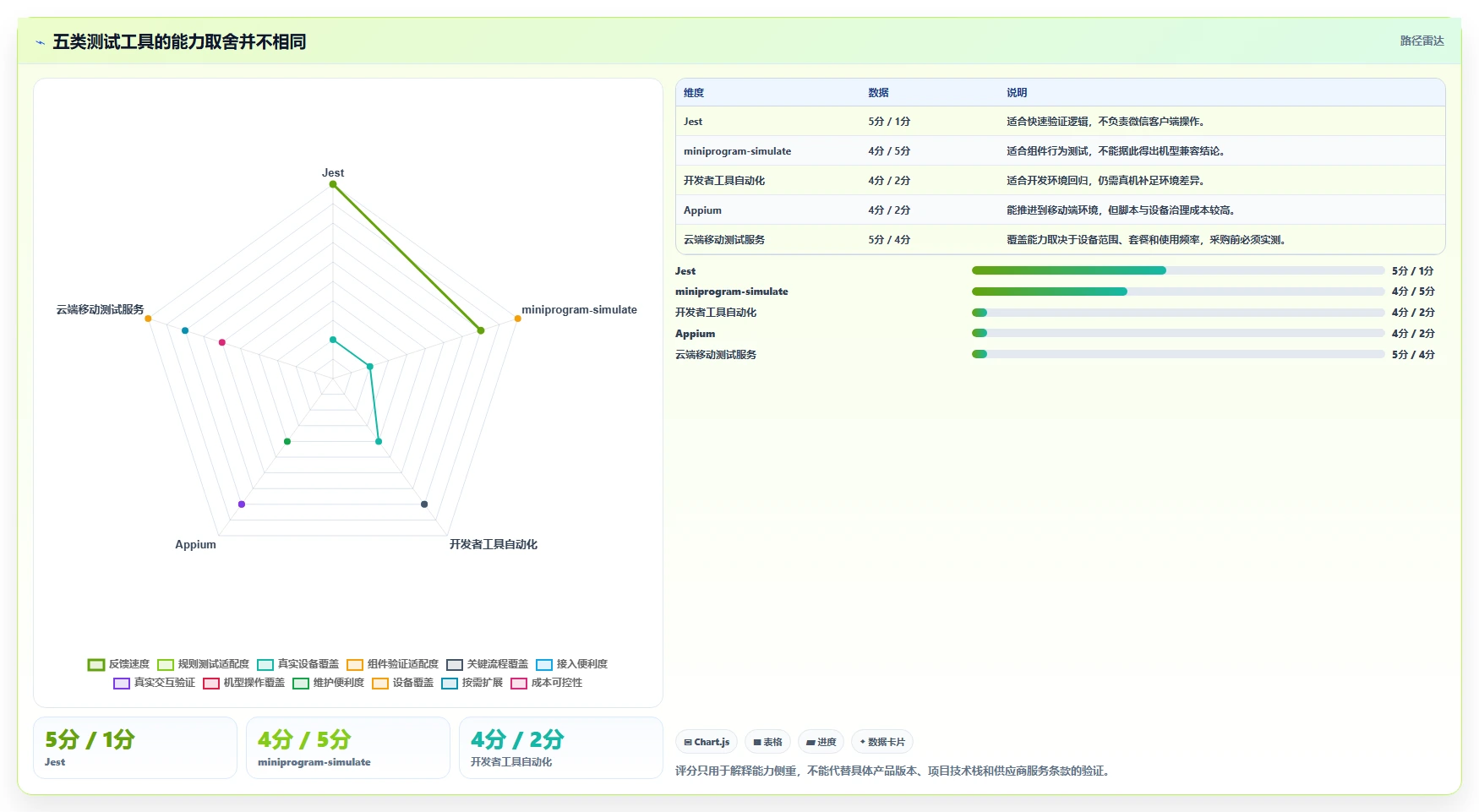Toggle the 接入便利度 legend dataset
1479x812 pixels.
571,664
